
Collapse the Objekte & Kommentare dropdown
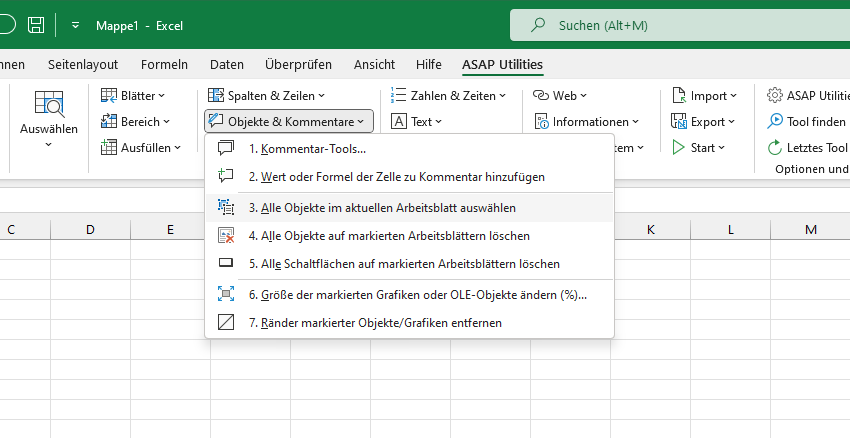tap(289, 121)
